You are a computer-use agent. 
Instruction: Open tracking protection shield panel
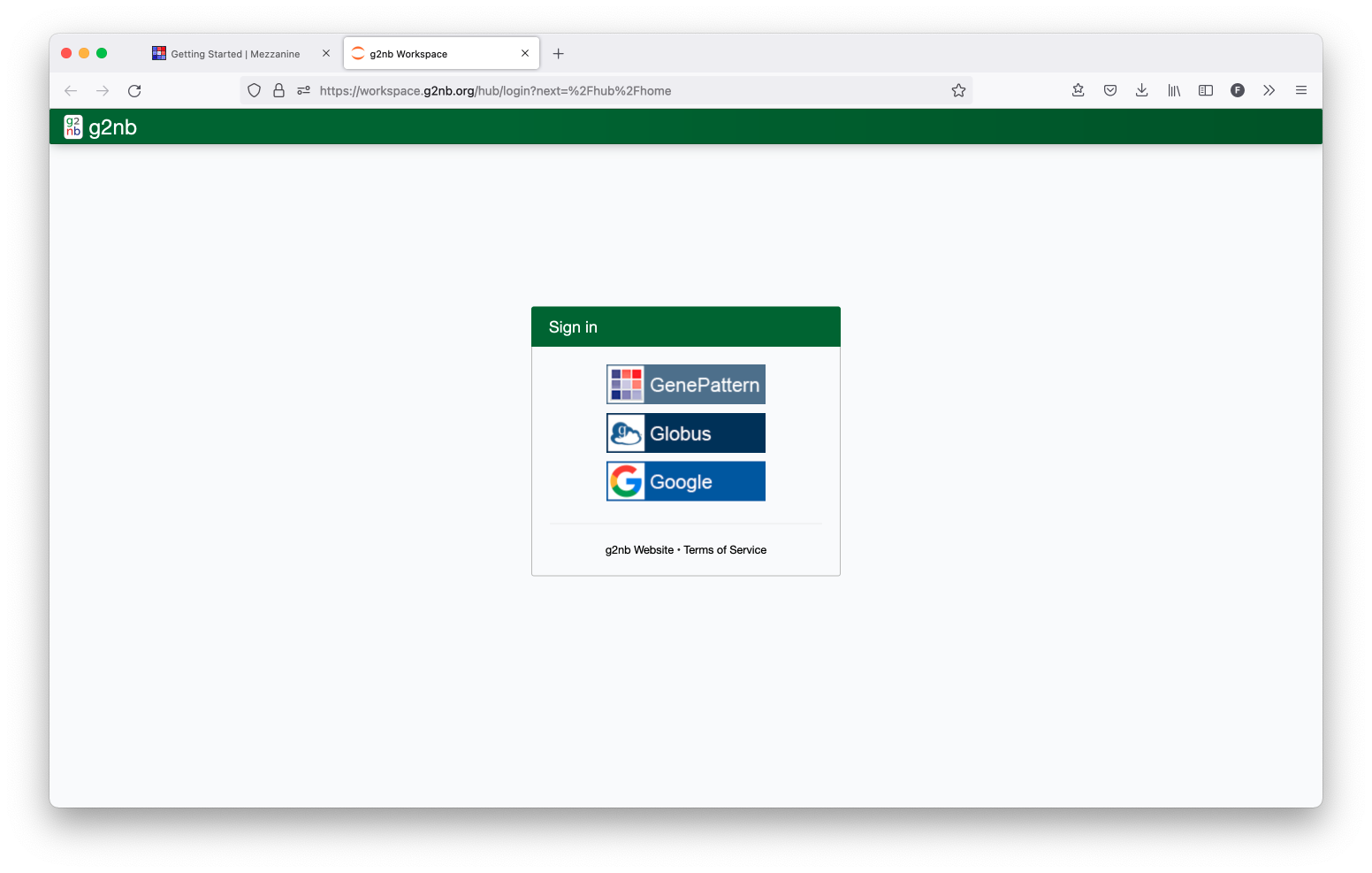[254, 90]
